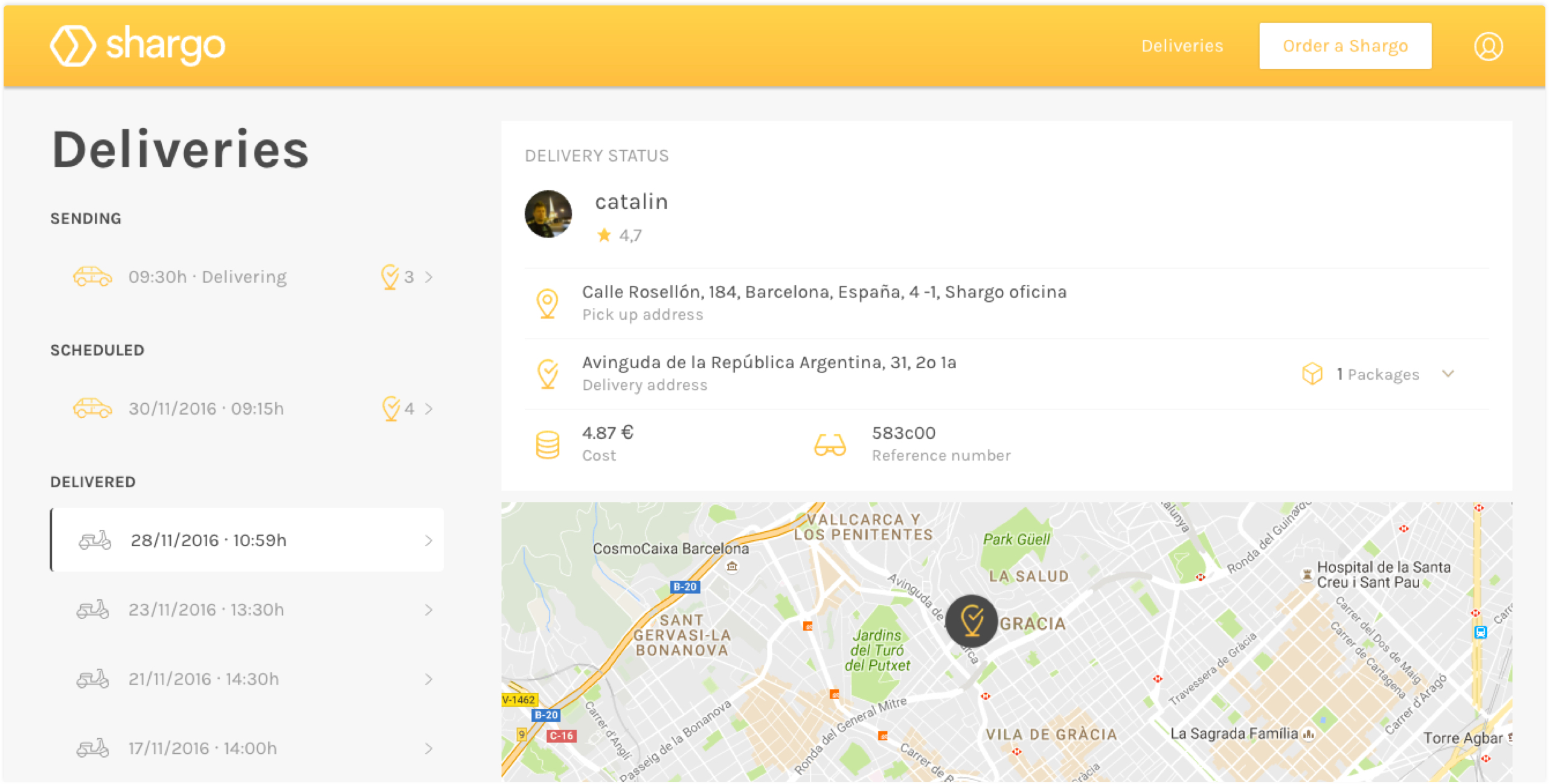1549x784 pixels.
Task: Open the user profile icon
Action: pos(1487,46)
